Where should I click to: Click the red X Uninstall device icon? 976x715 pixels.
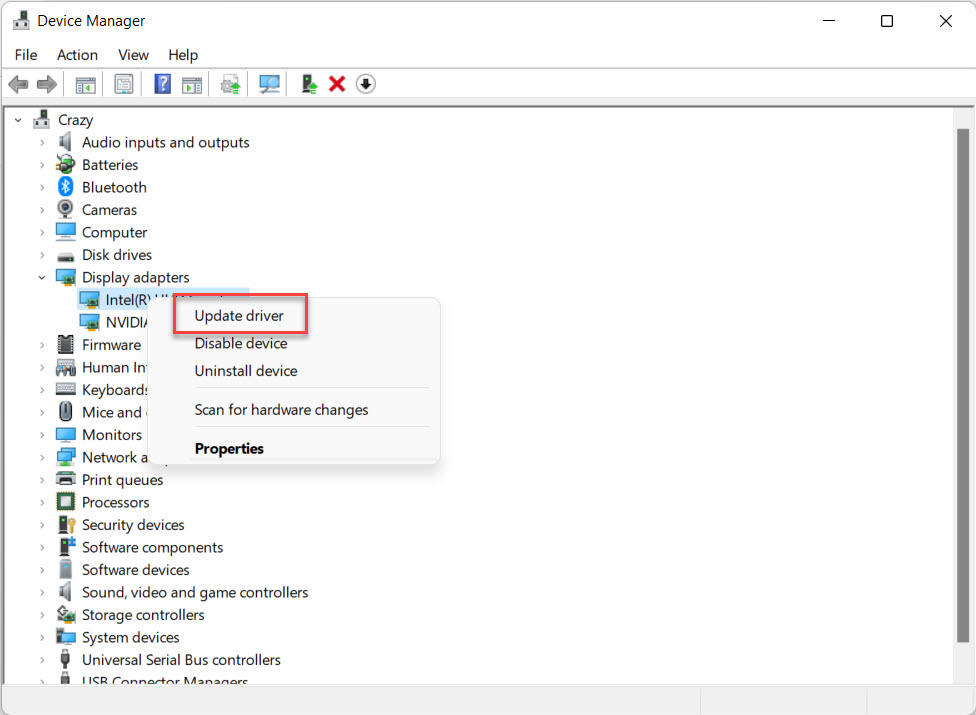click(337, 85)
